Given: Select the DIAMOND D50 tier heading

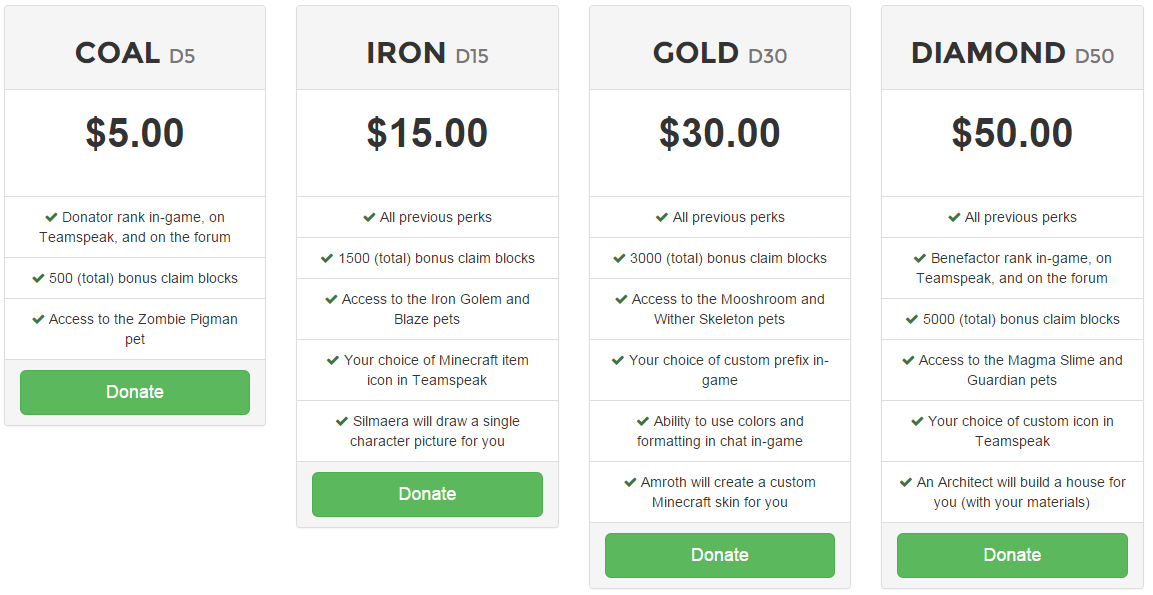Looking at the screenshot, I should (x=1012, y=53).
